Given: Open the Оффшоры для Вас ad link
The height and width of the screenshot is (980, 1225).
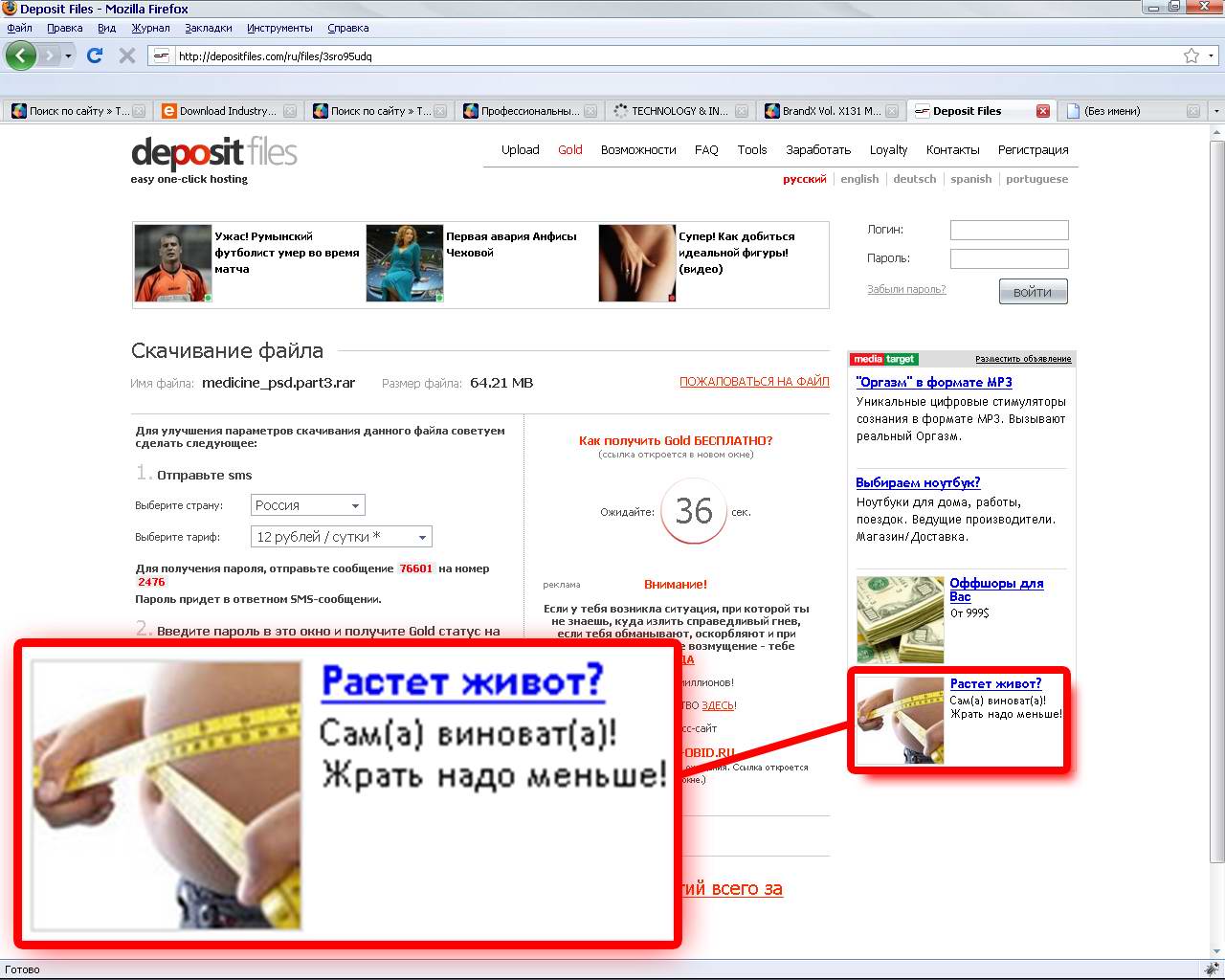Looking at the screenshot, I should pos(996,590).
